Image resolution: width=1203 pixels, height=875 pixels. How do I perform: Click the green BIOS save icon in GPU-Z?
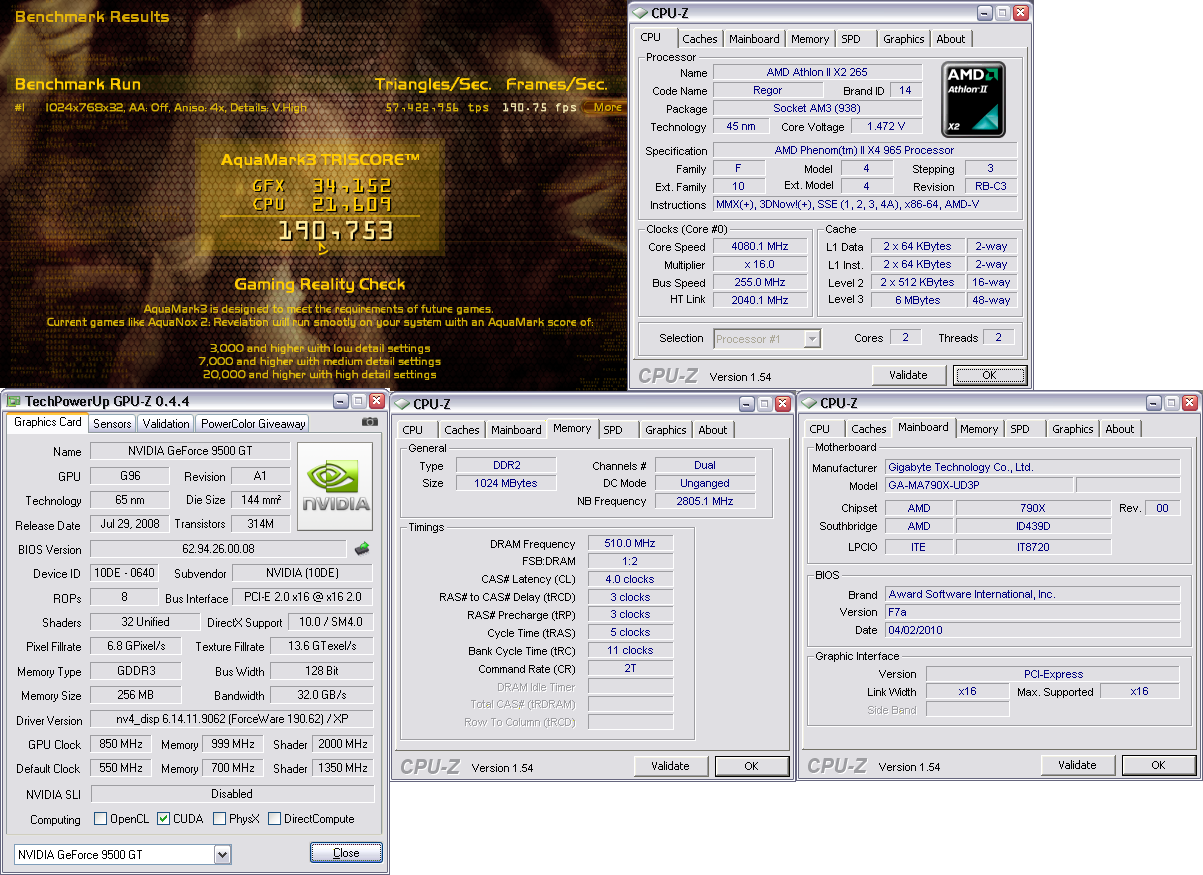coord(362,548)
